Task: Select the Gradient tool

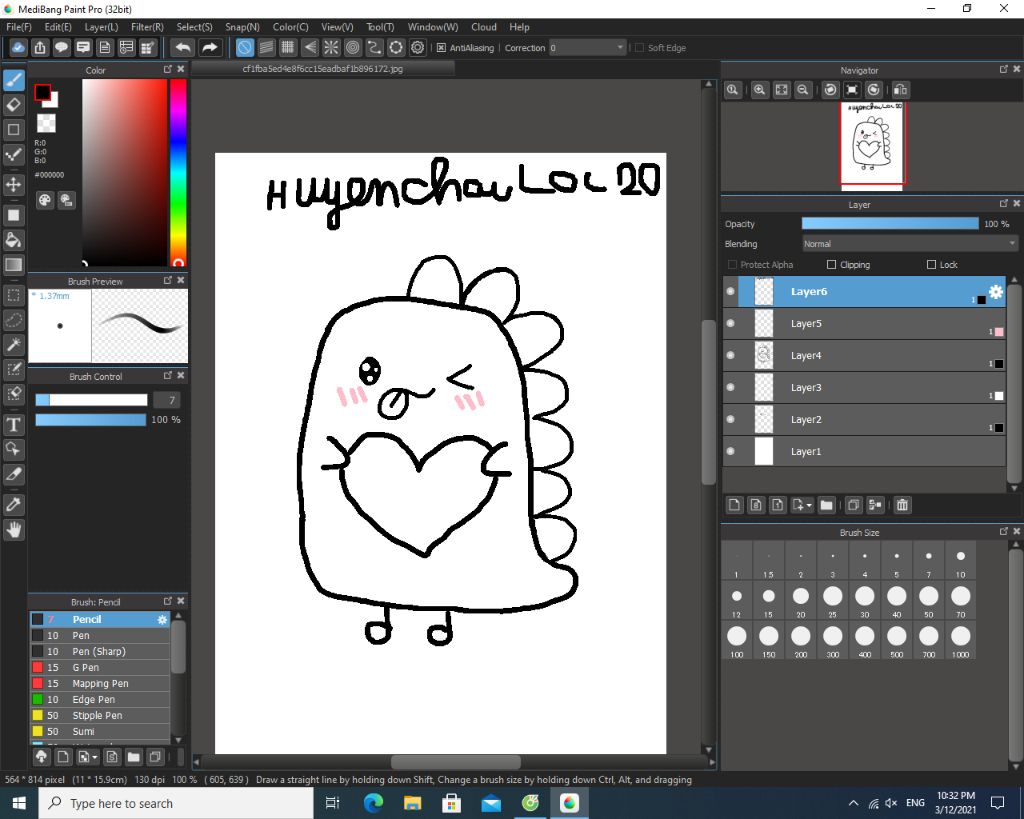Action: point(14,265)
